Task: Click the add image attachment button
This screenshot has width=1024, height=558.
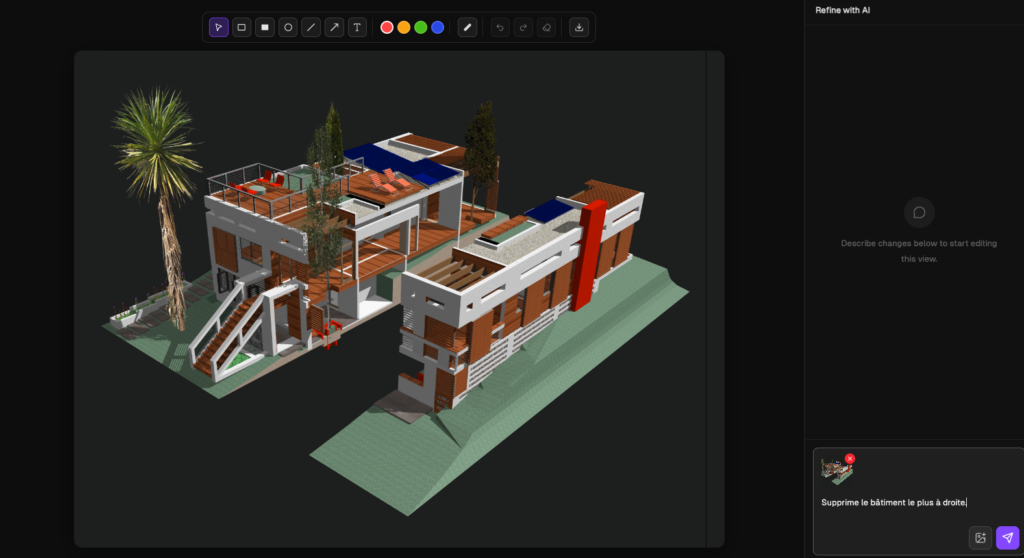Action: tap(980, 538)
